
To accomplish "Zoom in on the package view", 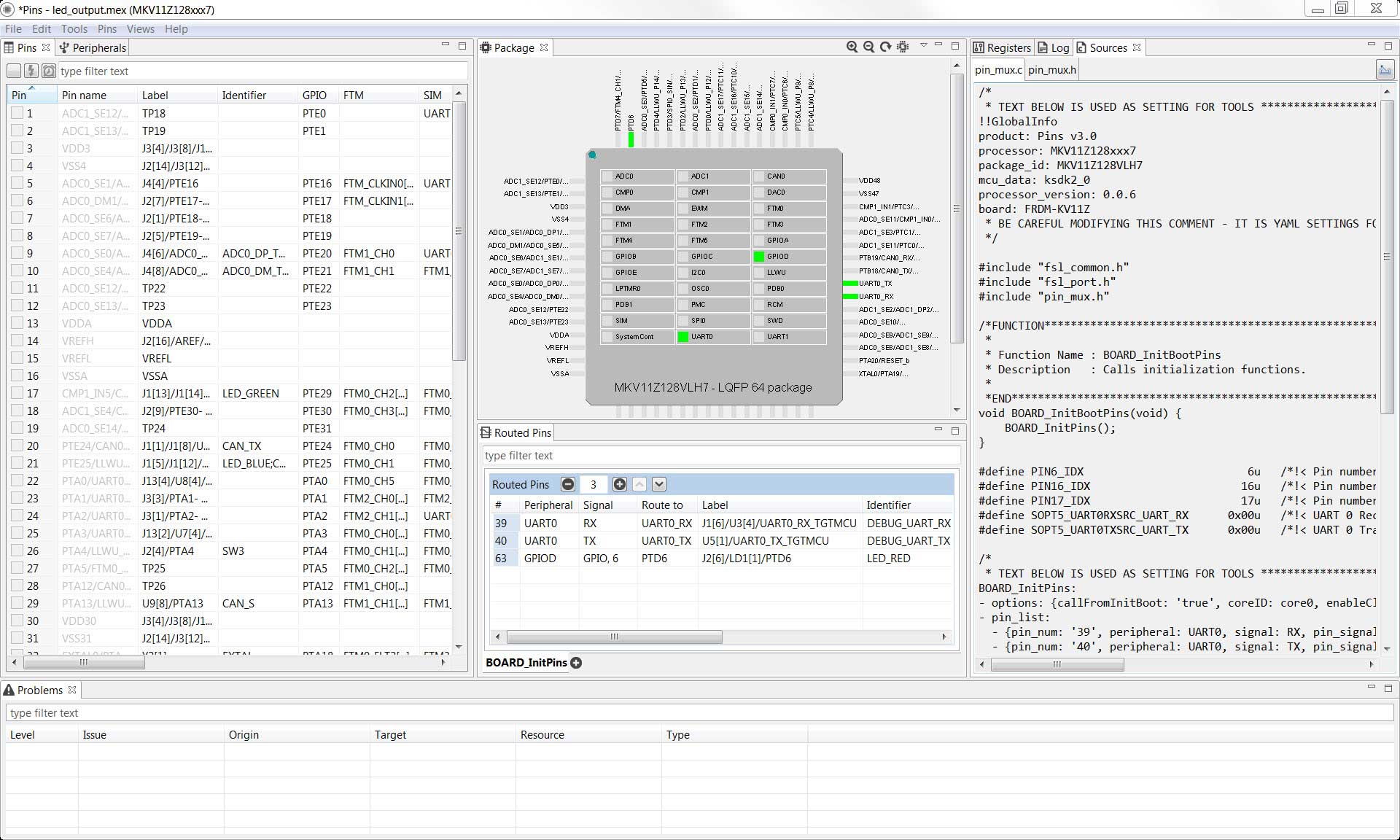I will [852, 47].
